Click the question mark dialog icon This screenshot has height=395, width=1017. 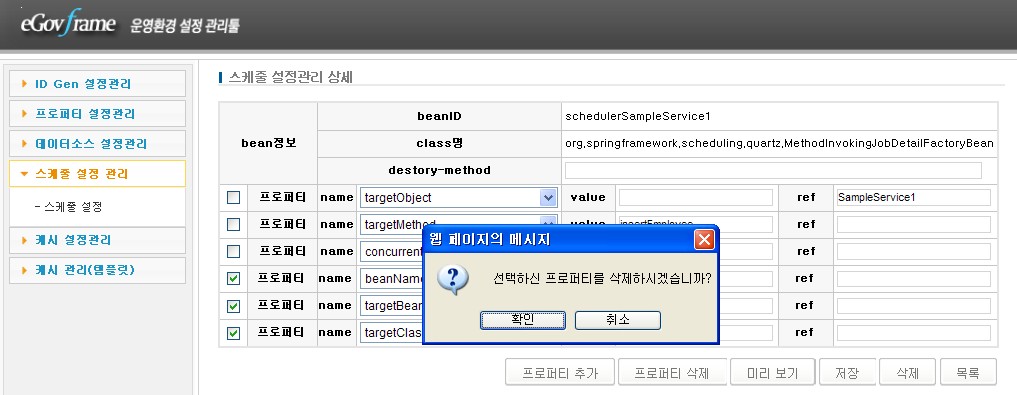[x=453, y=280]
